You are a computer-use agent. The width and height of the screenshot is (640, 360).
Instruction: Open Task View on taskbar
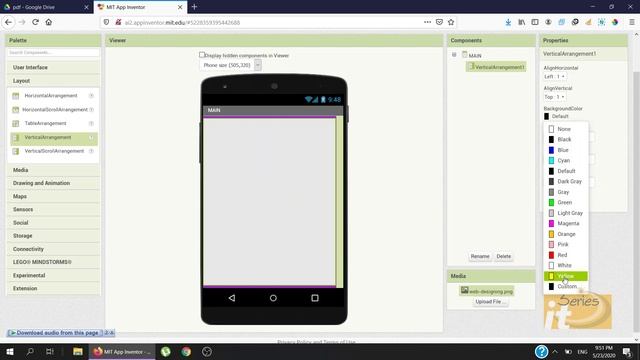tap(50, 351)
